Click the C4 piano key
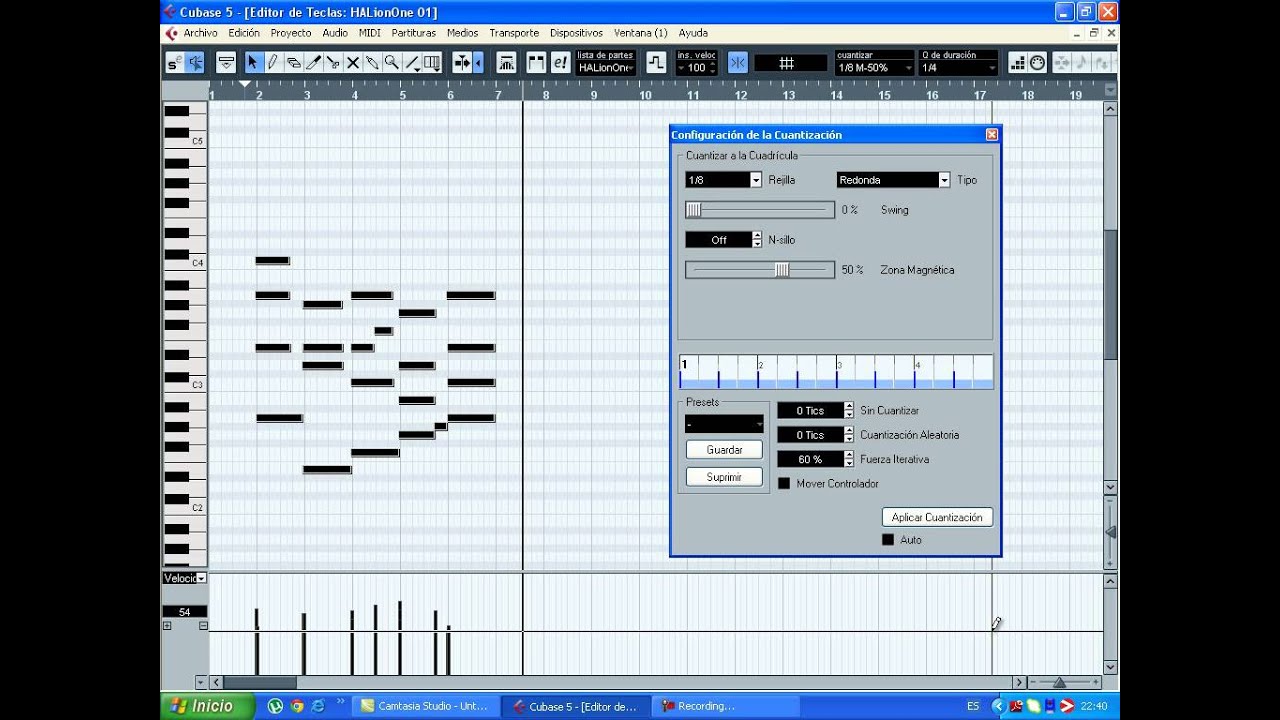Screen dimensions: 1280x720 click(x=185, y=264)
